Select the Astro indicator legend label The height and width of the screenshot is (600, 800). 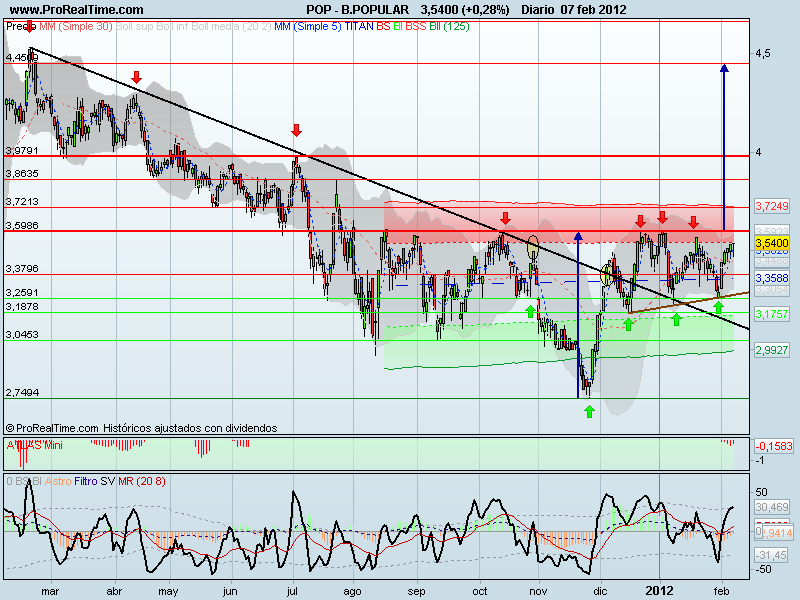pos(58,481)
